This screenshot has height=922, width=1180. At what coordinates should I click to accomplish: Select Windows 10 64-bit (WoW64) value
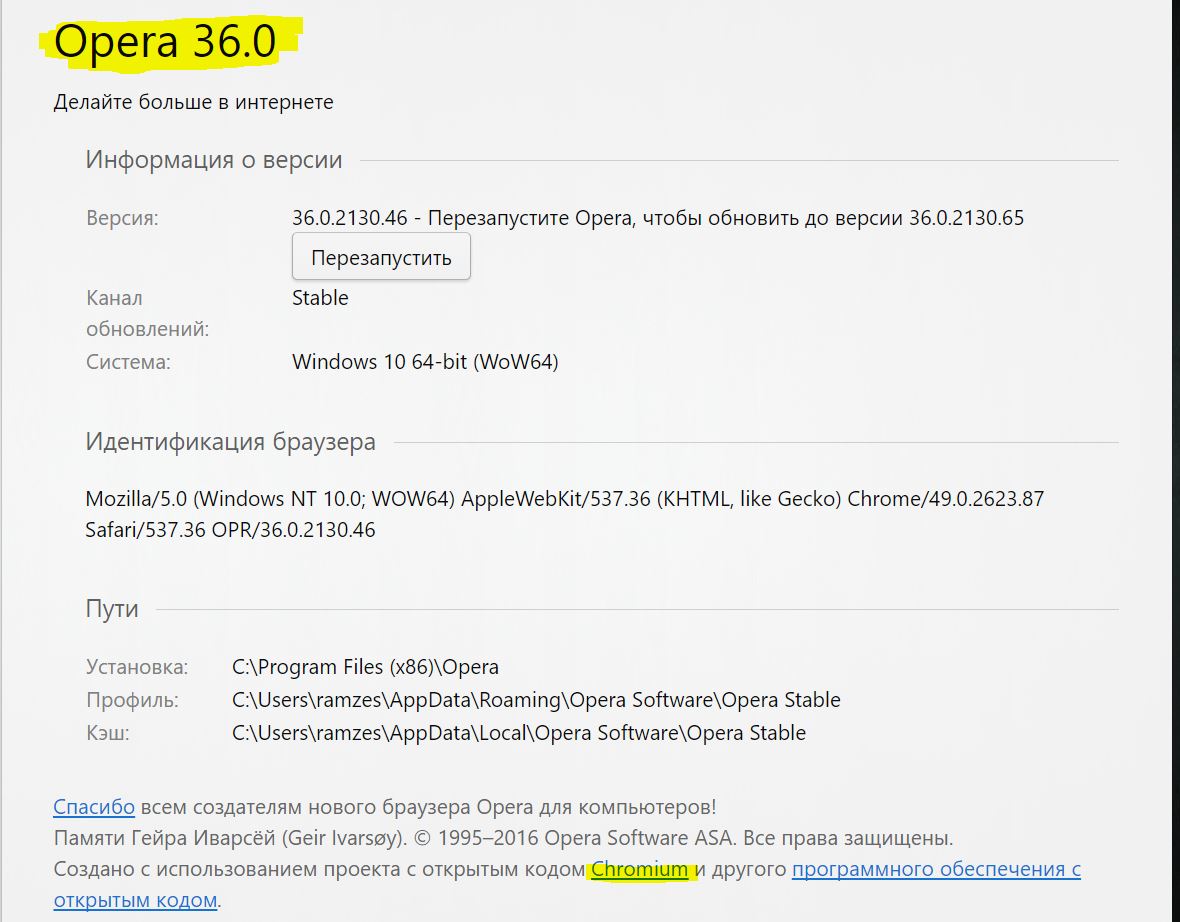click(x=425, y=362)
